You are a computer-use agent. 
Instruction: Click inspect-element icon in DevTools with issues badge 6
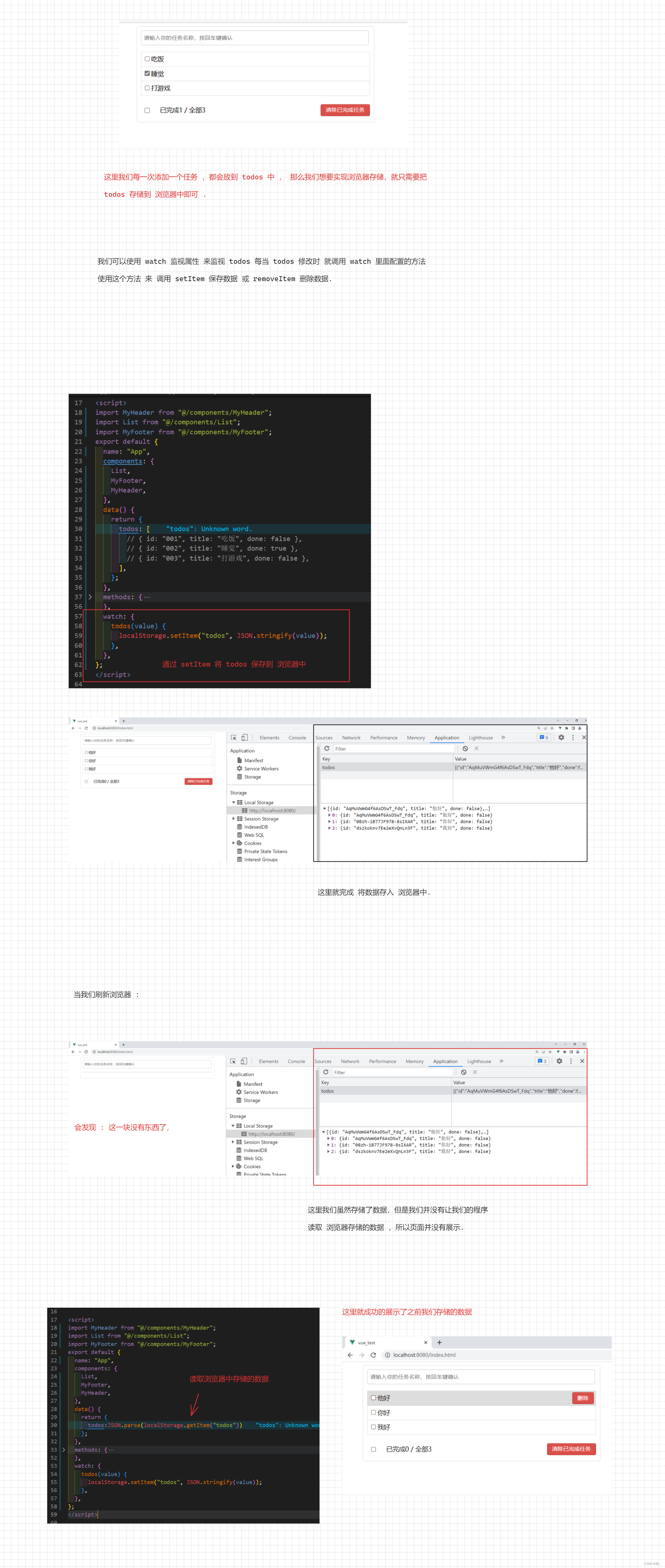click(x=233, y=737)
